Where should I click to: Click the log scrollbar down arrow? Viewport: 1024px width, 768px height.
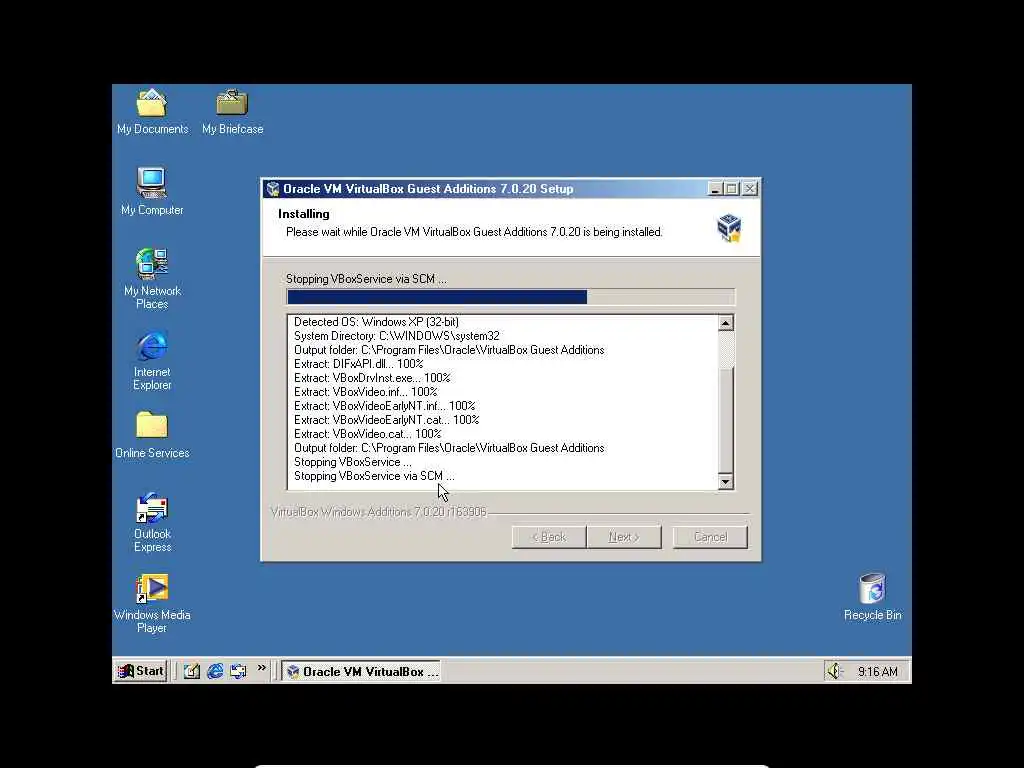point(726,482)
